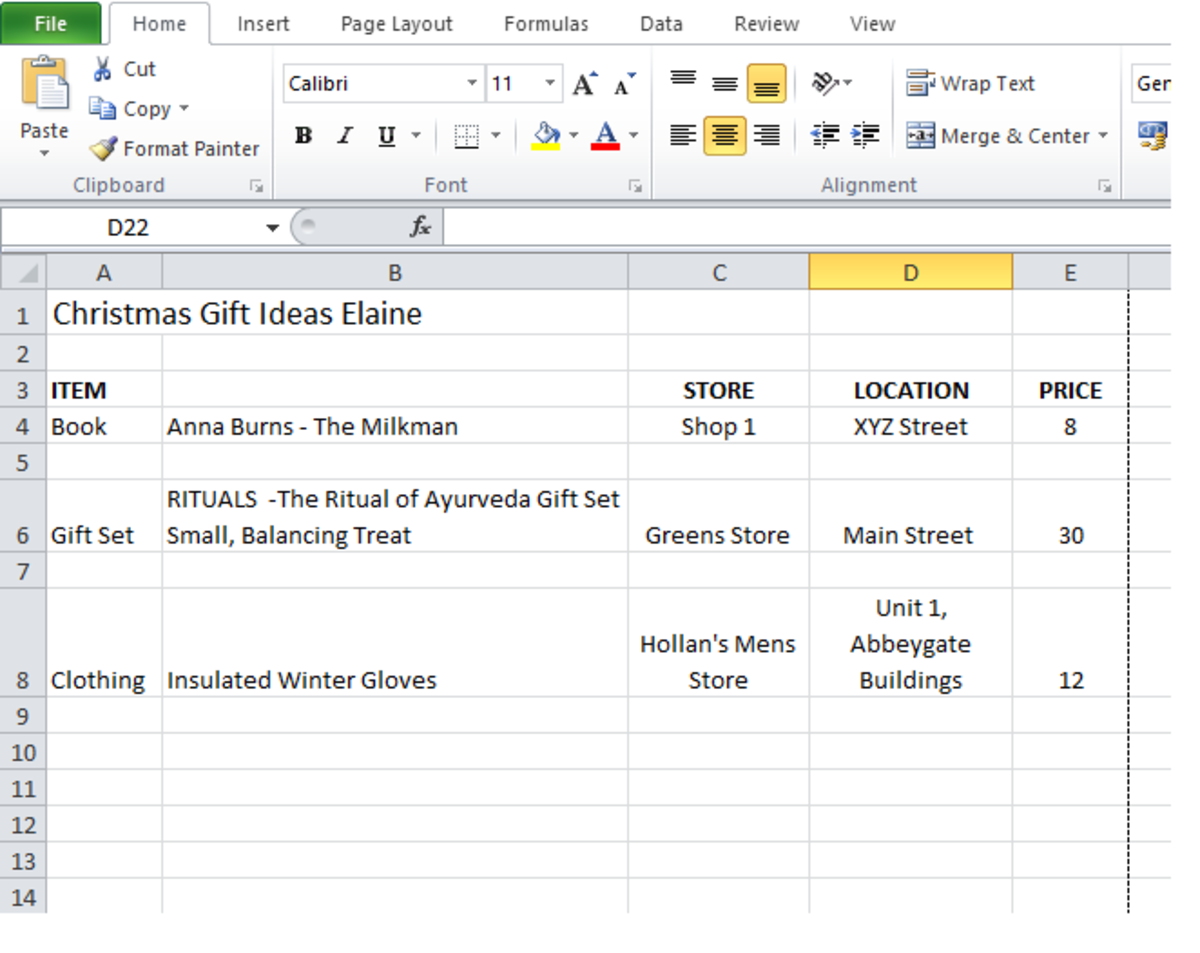Toggle Wrap Text for the cell
1200x953 pixels.
pos(970,84)
